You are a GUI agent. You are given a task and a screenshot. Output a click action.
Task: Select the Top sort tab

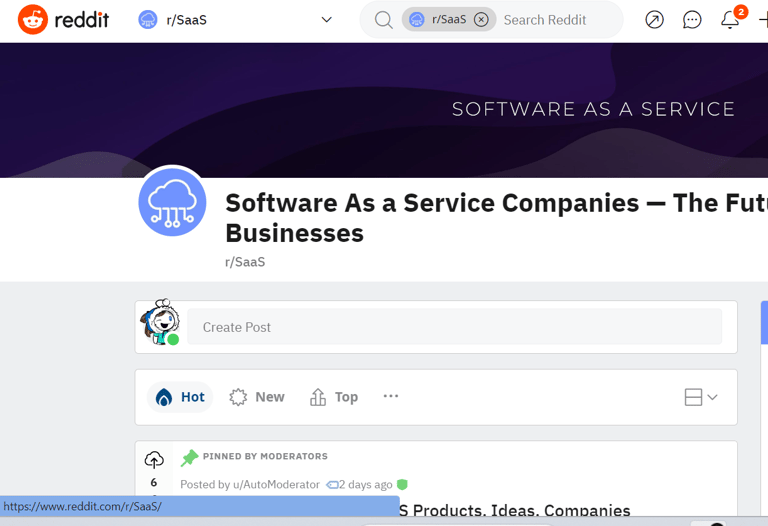pos(334,397)
